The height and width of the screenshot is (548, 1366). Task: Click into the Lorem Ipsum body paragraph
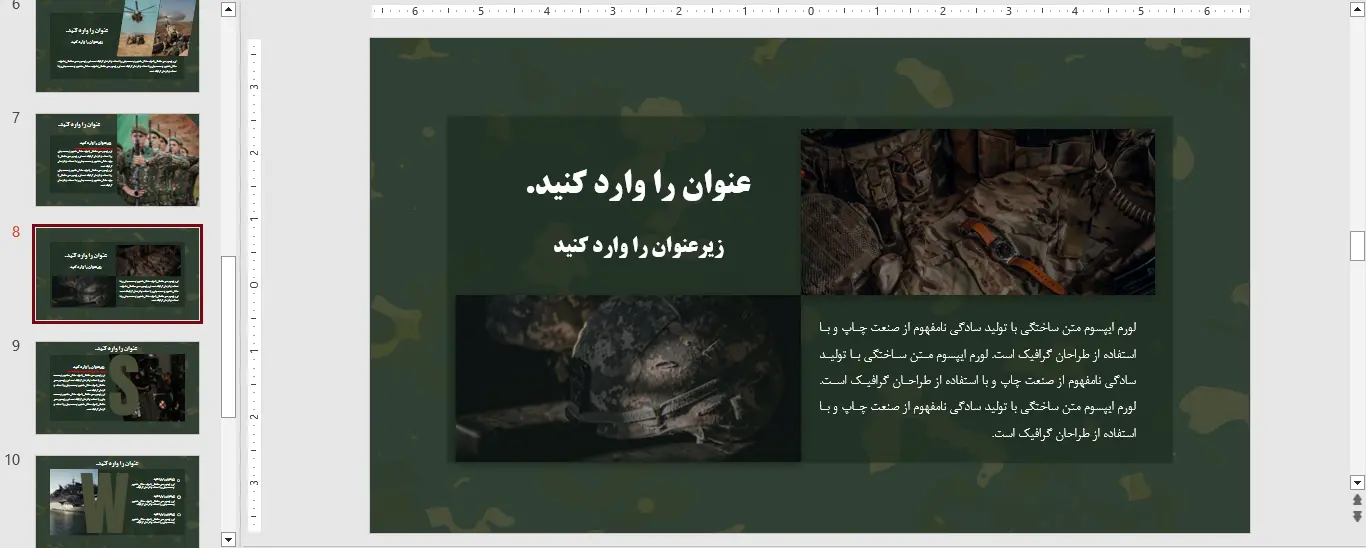click(978, 380)
